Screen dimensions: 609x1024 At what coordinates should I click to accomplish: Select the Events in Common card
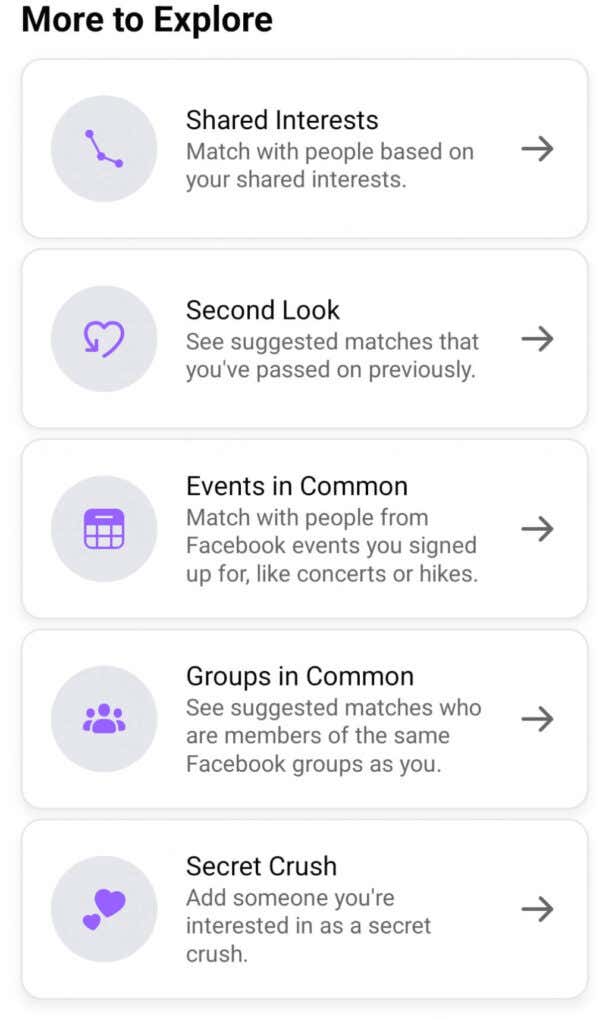click(304, 529)
